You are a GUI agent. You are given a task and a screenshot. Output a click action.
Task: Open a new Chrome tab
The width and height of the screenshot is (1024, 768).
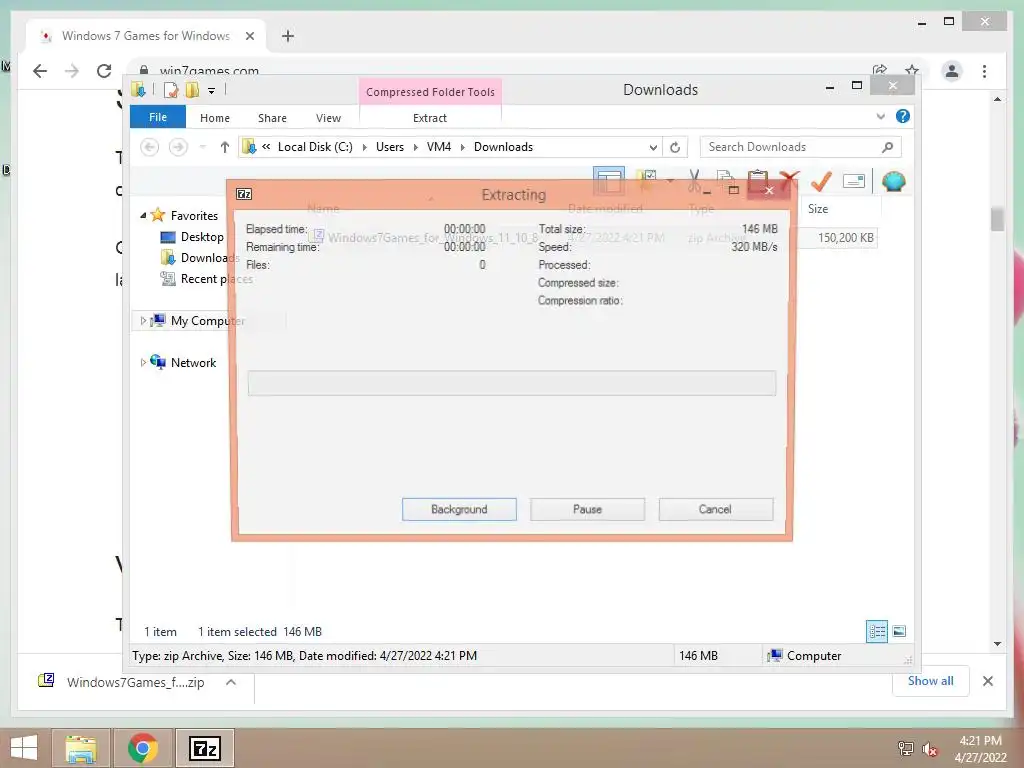(x=288, y=36)
